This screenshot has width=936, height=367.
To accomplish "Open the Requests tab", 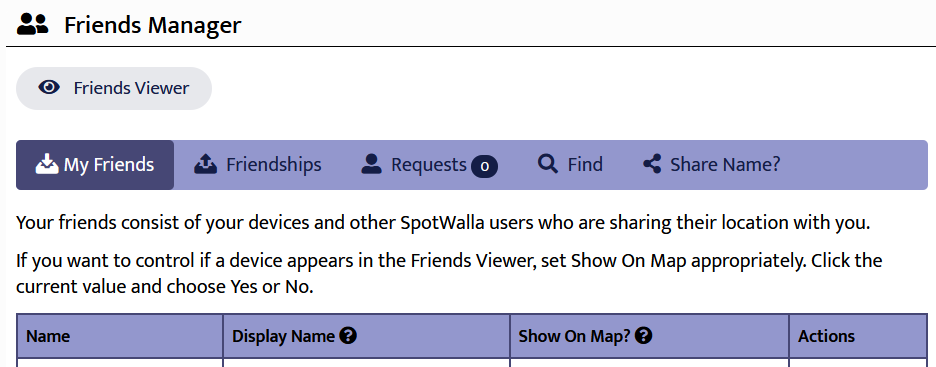I will (429, 165).
